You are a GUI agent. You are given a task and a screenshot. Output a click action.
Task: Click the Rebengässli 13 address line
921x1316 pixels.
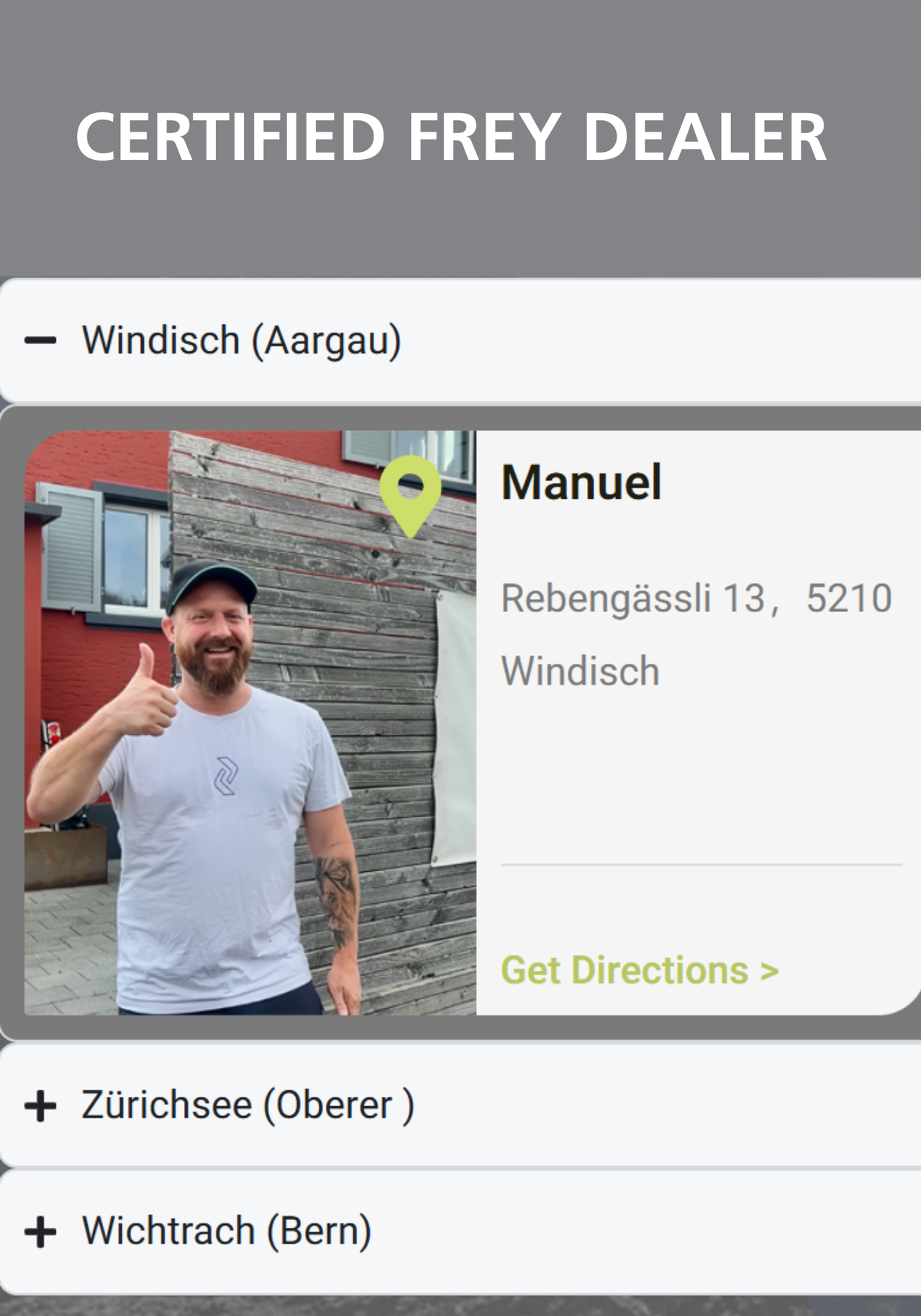click(633, 598)
